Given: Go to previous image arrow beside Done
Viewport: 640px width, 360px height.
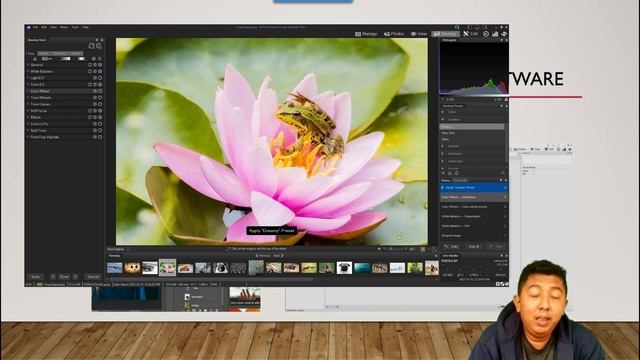Looking at the screenshot, I should pos(53,277).
